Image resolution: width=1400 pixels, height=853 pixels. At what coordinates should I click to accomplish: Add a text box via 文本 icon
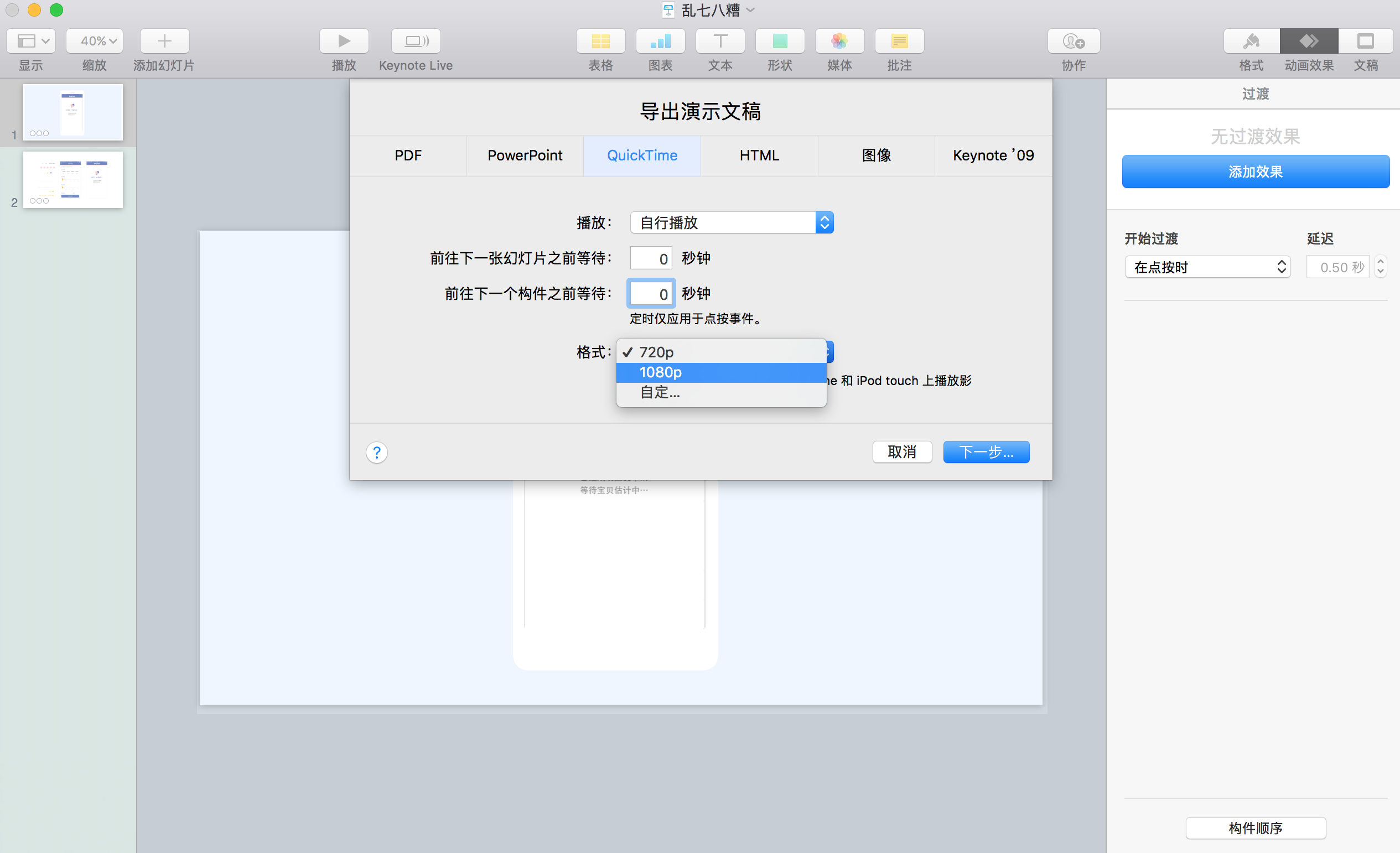click(x=720, y=41)
